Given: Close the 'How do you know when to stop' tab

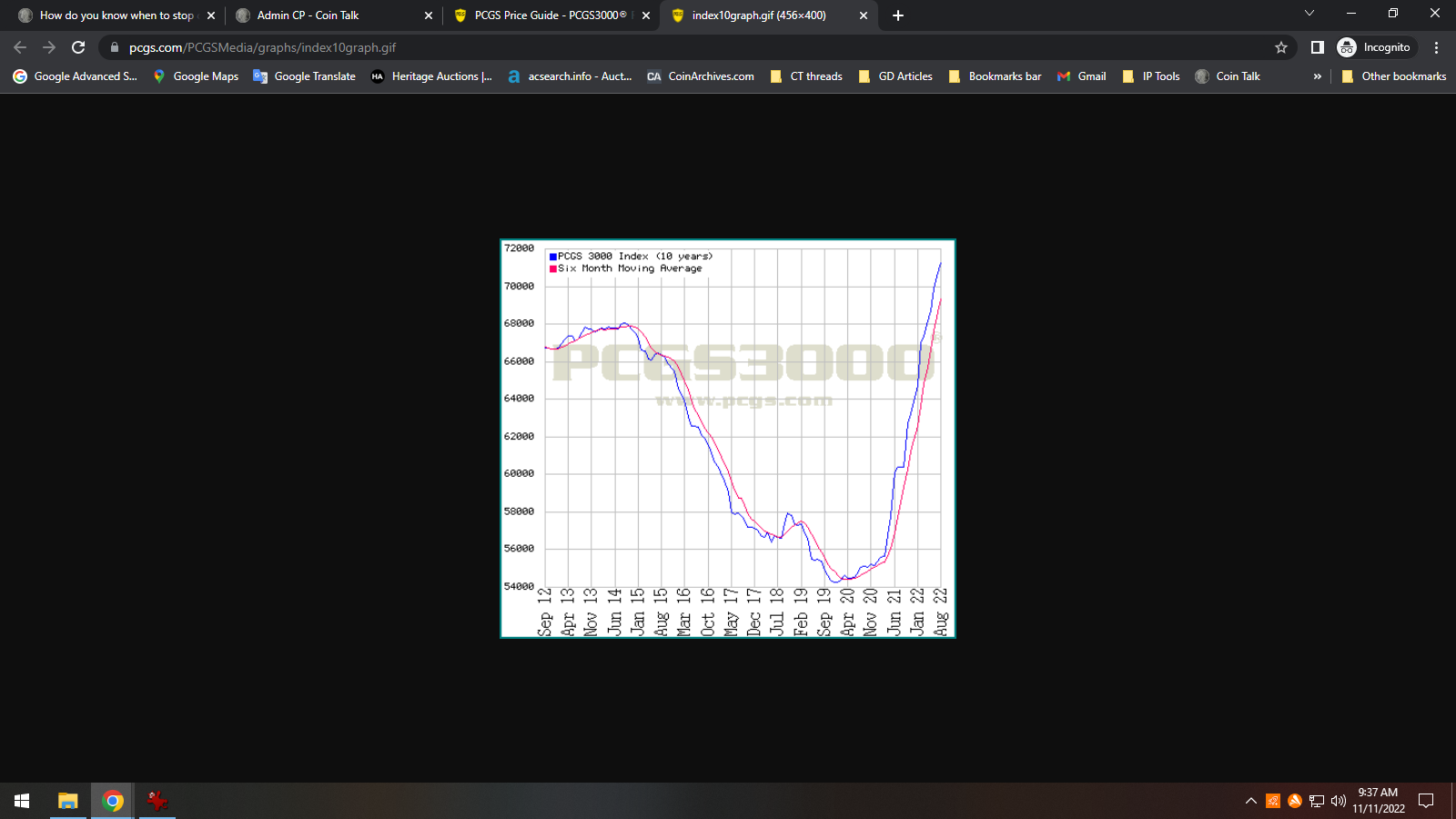Looking at the screenshot, I should (211, 15).
